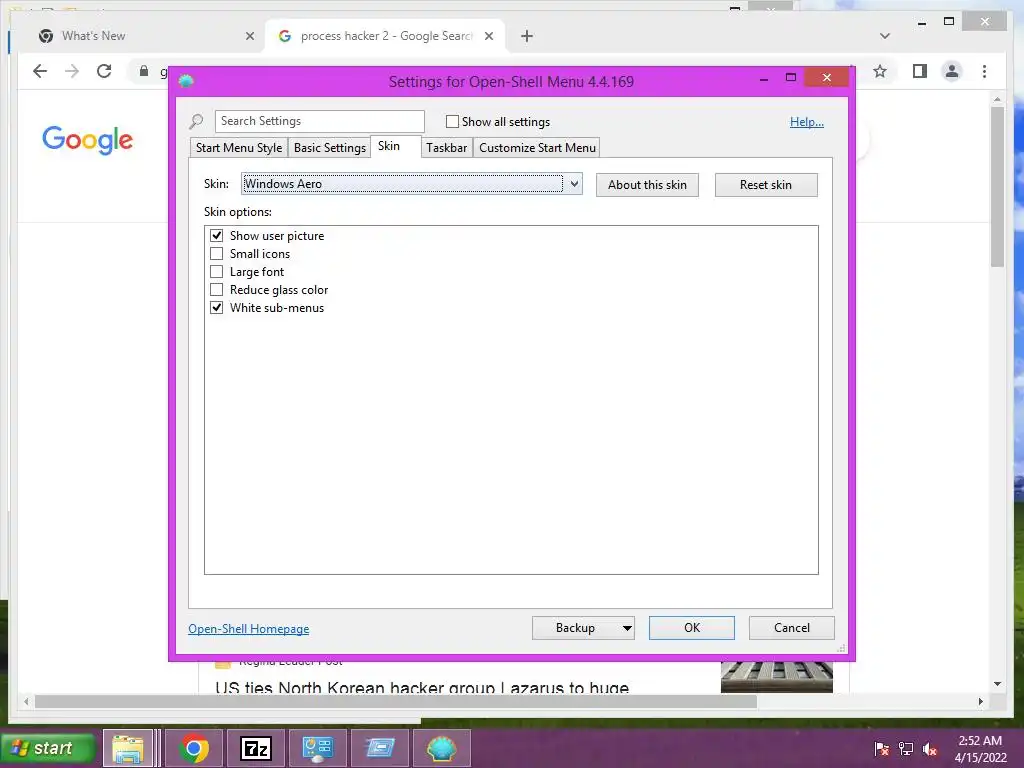This screenshot has height=768, width=1024.
Task: Click the muted volume tray icon
Action: coord(930,749)
